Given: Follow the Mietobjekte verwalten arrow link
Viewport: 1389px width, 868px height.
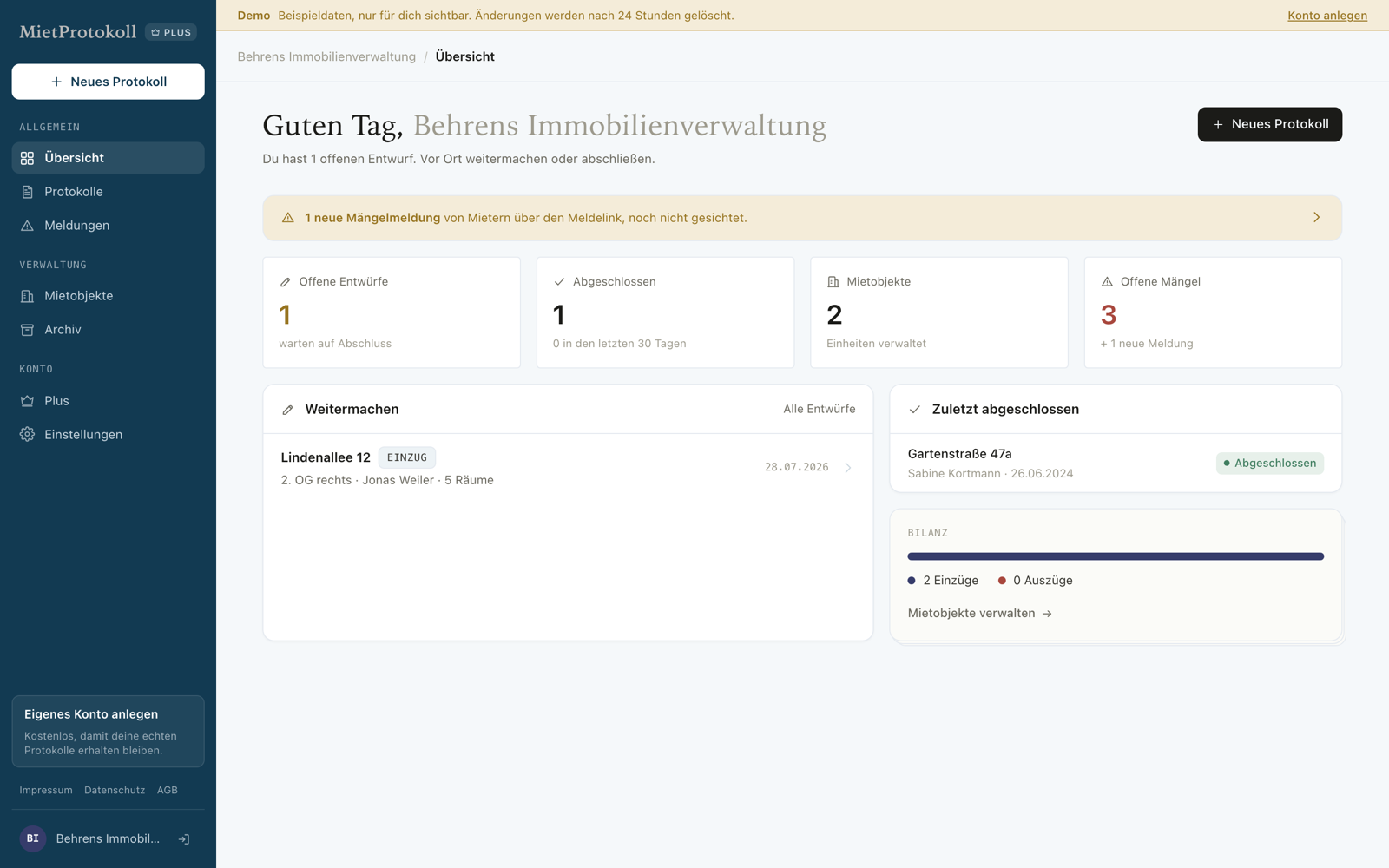Looking at the screenshot, I should 980,614.
